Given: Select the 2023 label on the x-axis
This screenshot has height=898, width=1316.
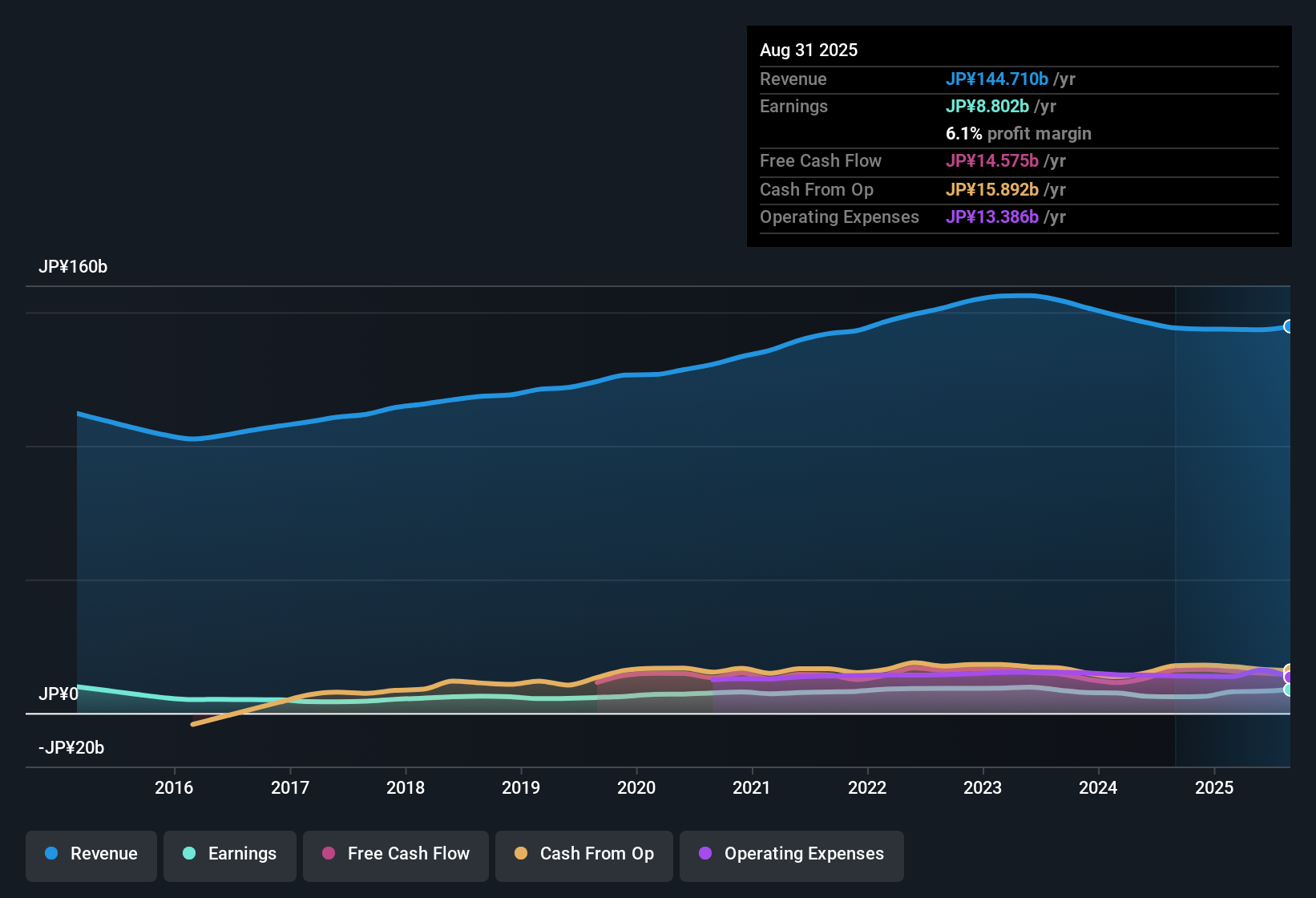Looking at the screenshot, I should click(x=983, y=787).
